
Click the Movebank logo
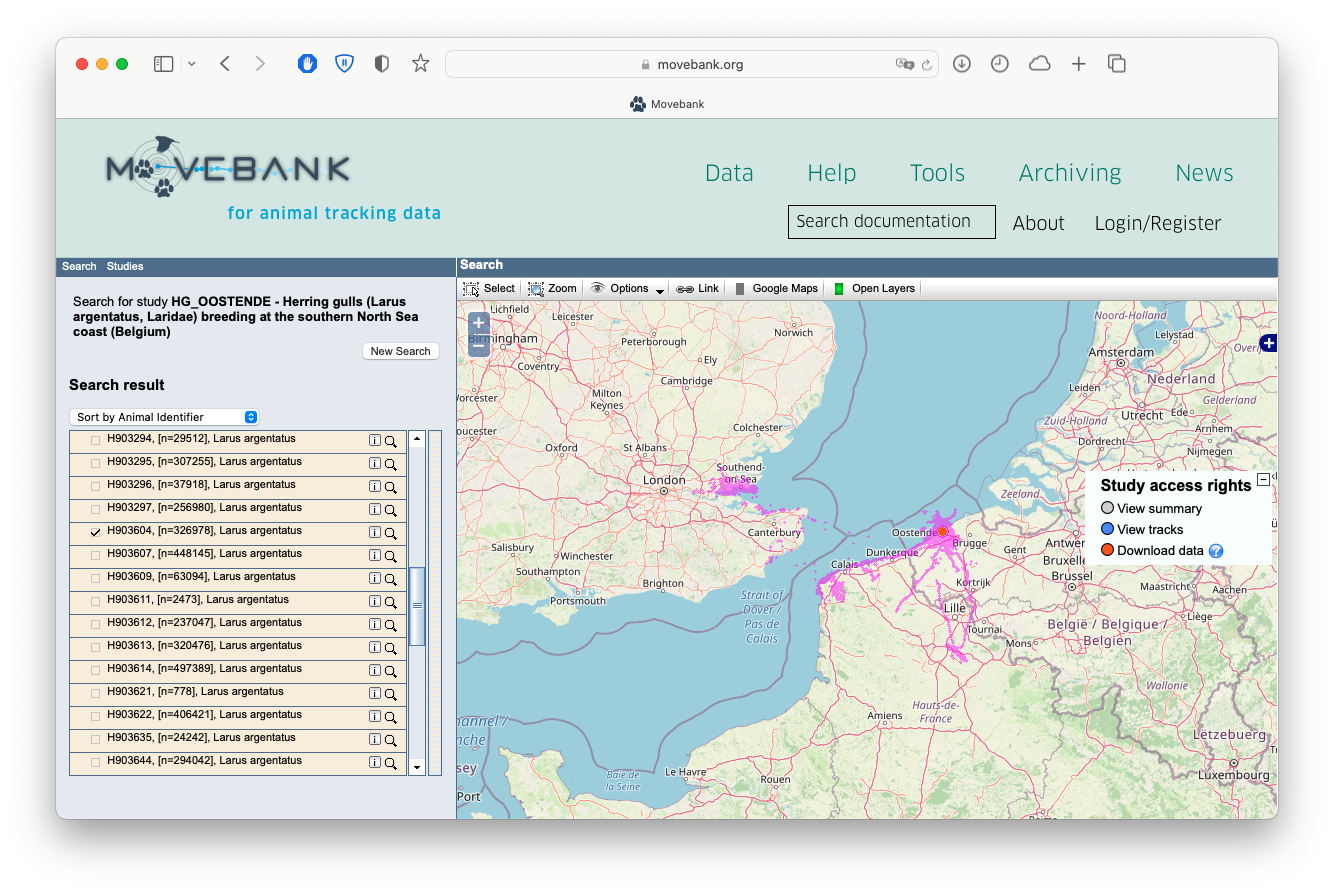point(228,169)
